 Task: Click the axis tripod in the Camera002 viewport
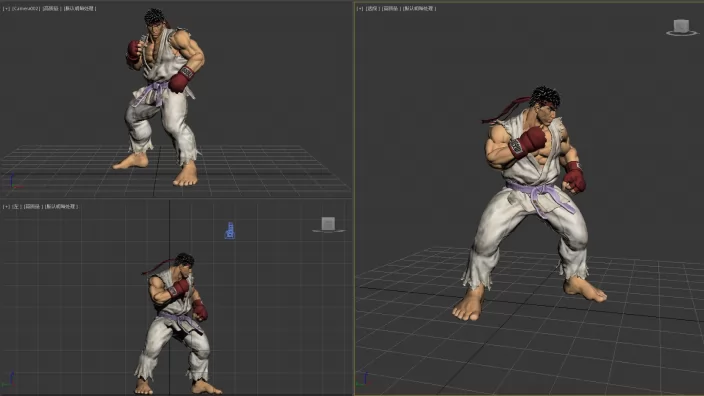pyautogui.click(x=12, y=181)
